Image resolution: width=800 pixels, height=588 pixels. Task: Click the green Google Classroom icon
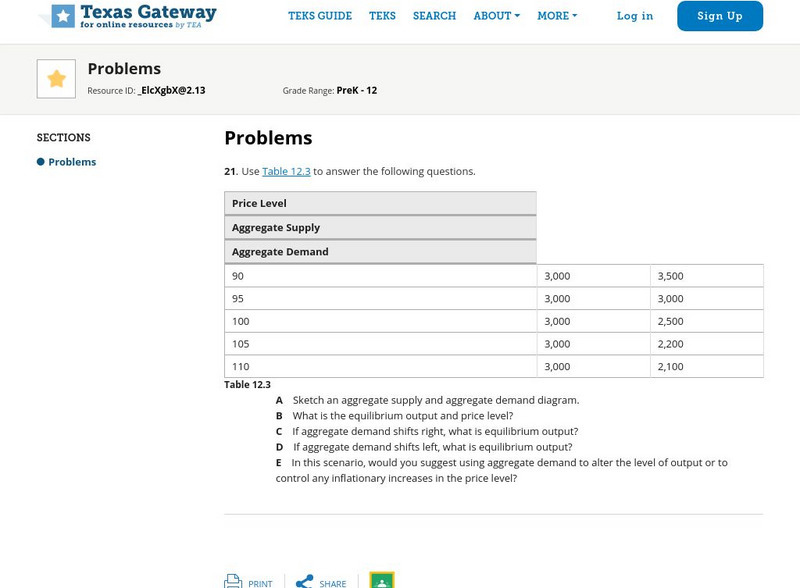click(382, 580)
